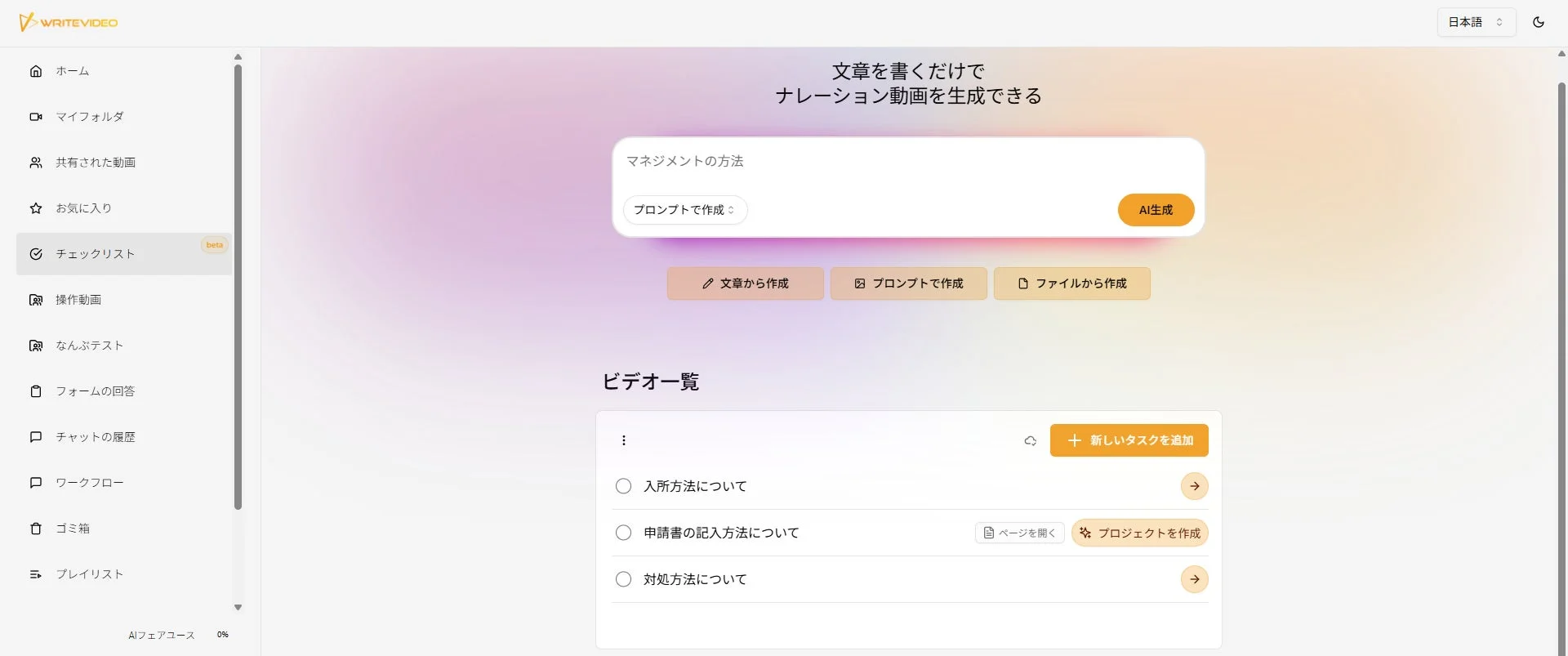Mark 申請書の記入方法について as done
Viewport: 1568px width, 656px height.
point(623,532)
